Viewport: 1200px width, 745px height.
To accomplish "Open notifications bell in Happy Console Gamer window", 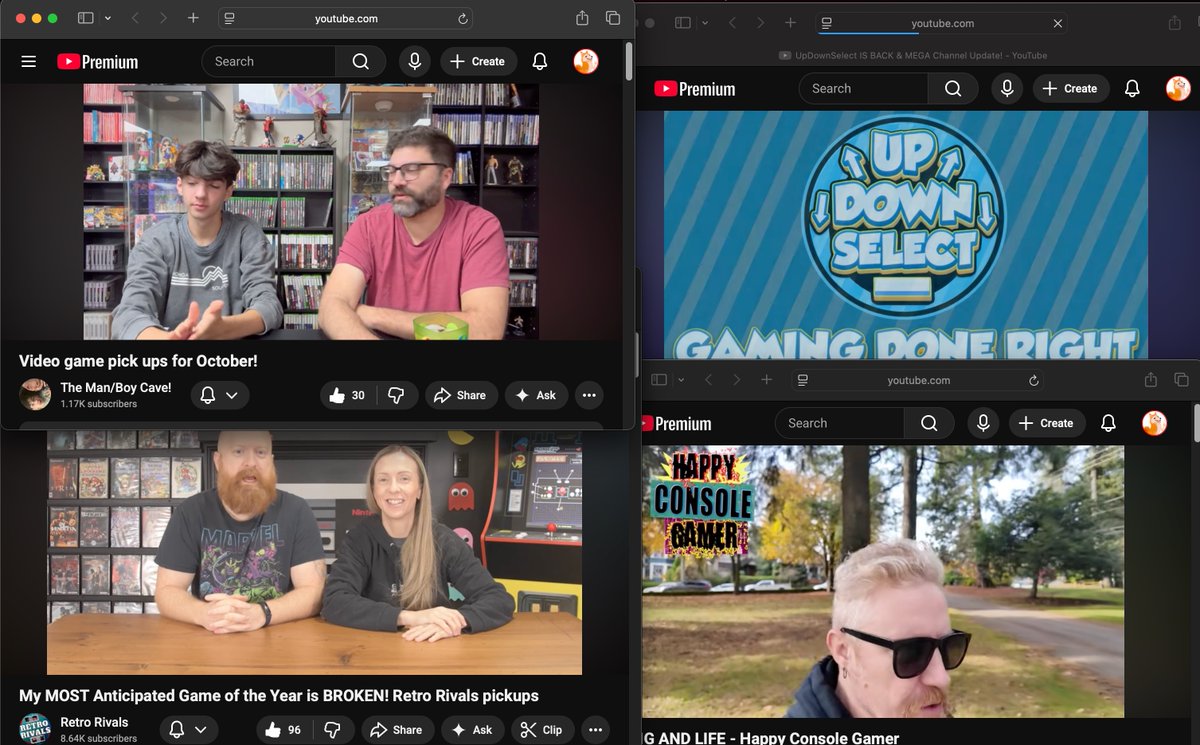I will tap(1108, 423).
